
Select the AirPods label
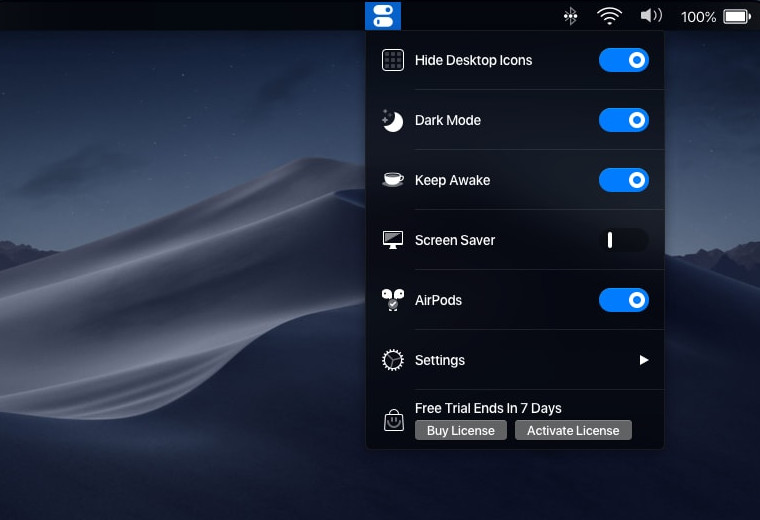point(438,300)
